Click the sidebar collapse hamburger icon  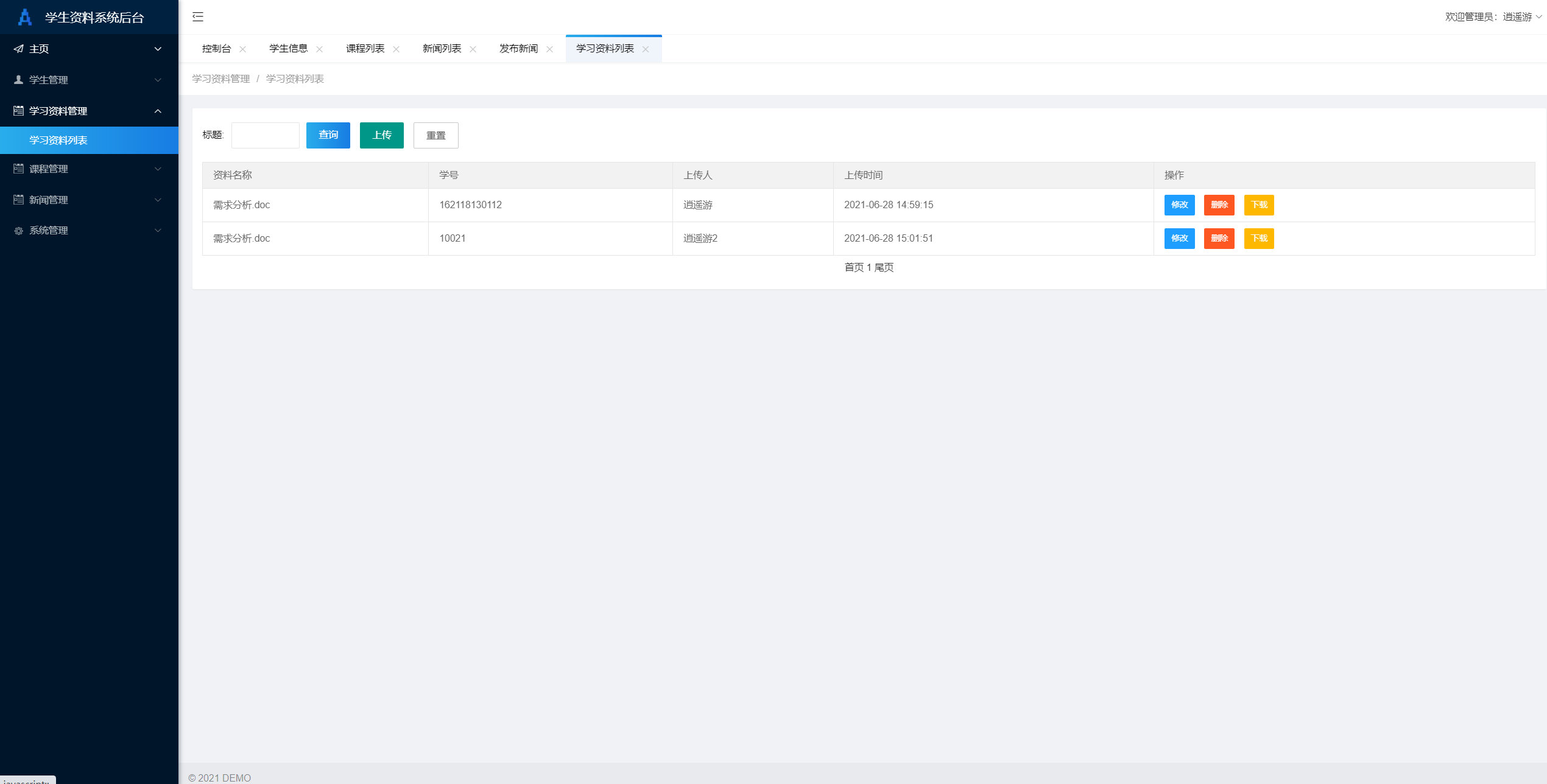coord(198,17)
